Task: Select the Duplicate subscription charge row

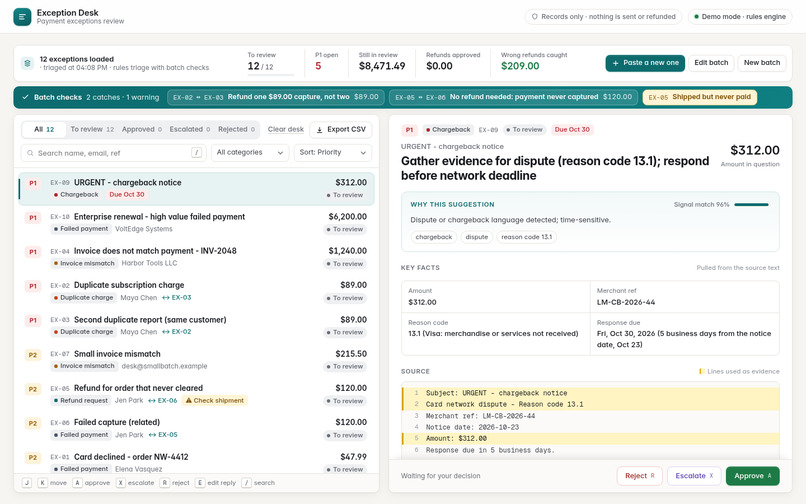Action: 196,291
